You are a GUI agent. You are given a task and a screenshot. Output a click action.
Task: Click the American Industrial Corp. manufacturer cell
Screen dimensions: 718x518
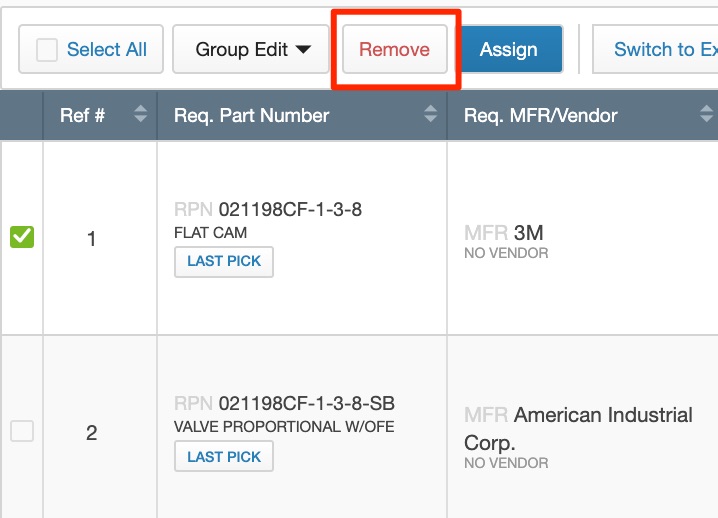[602, 415]
